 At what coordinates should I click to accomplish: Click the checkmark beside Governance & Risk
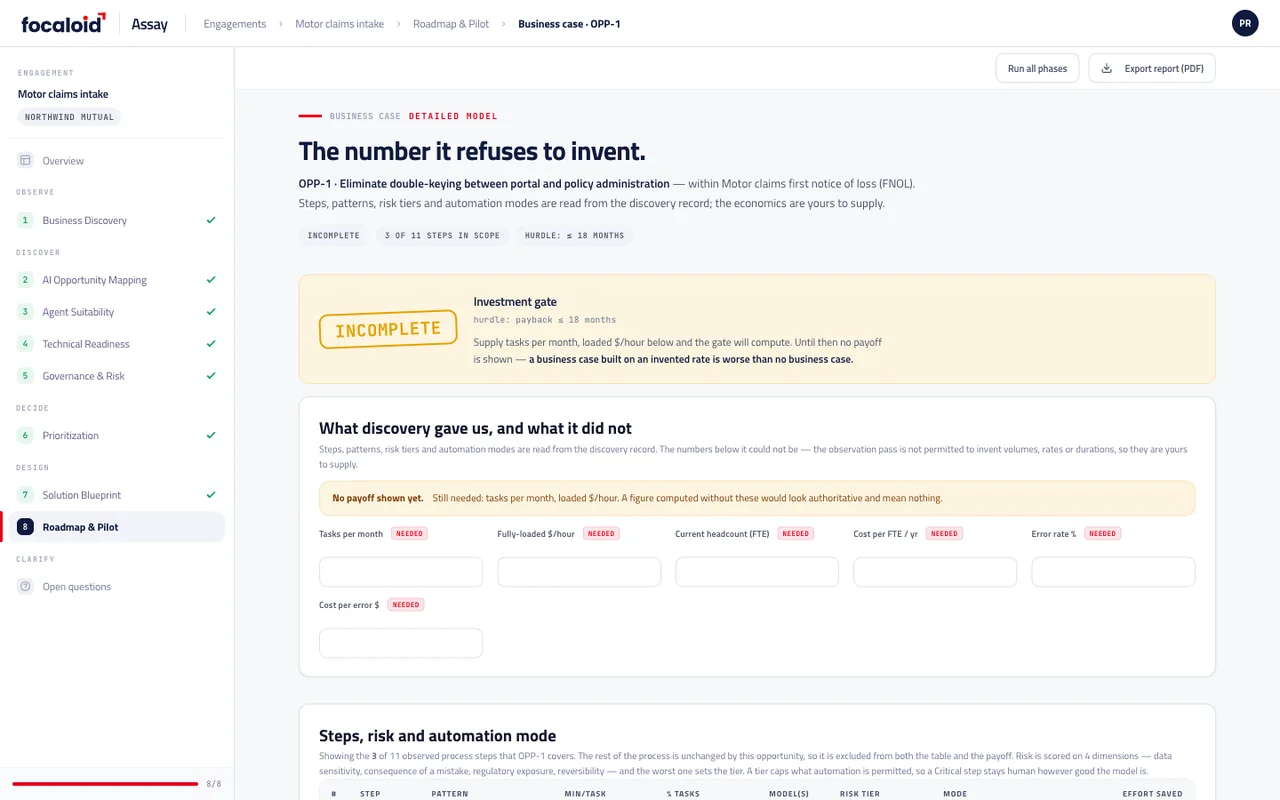coord(211,376)
